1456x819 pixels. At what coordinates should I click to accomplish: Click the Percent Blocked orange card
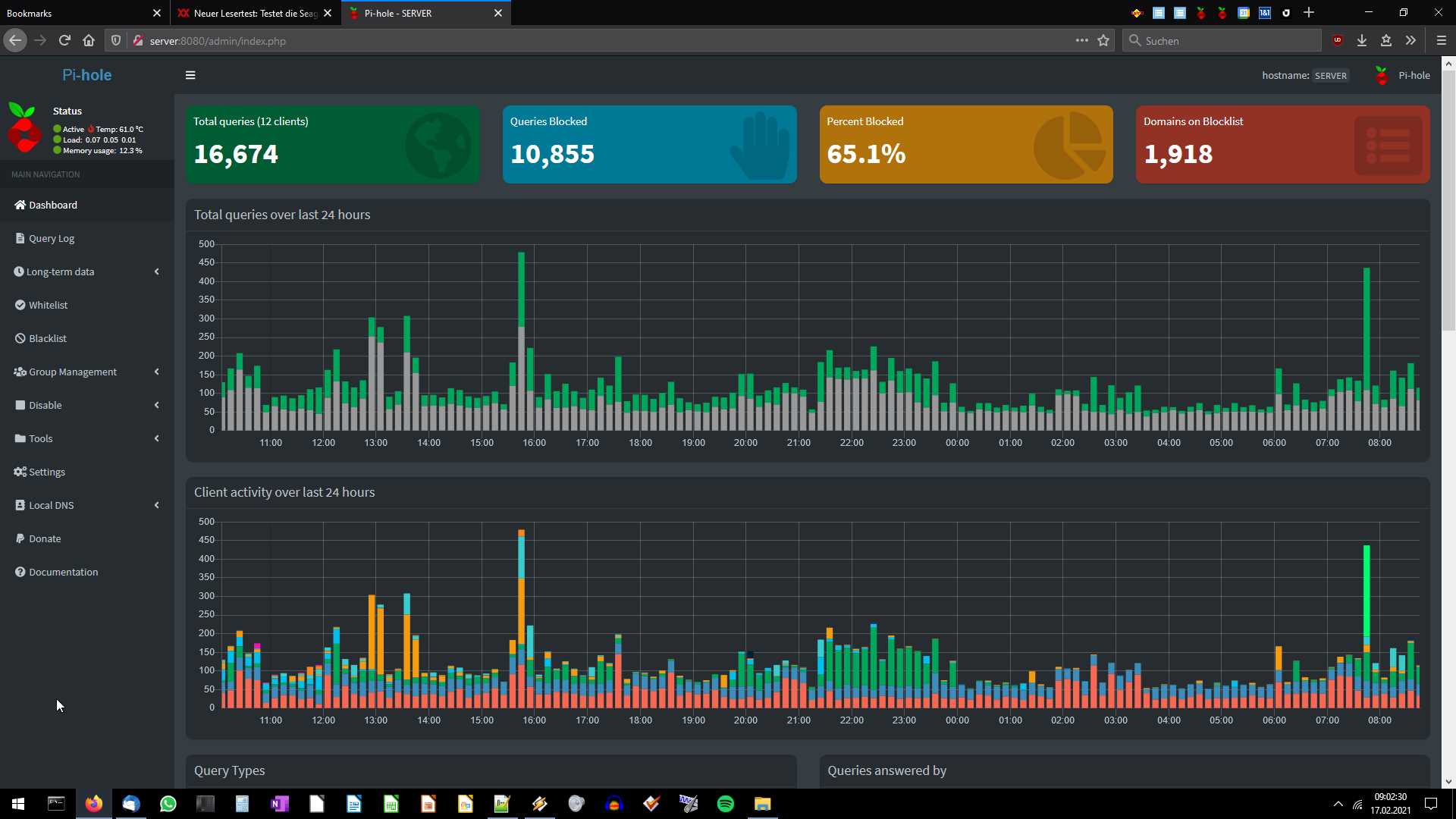point(966,144)
